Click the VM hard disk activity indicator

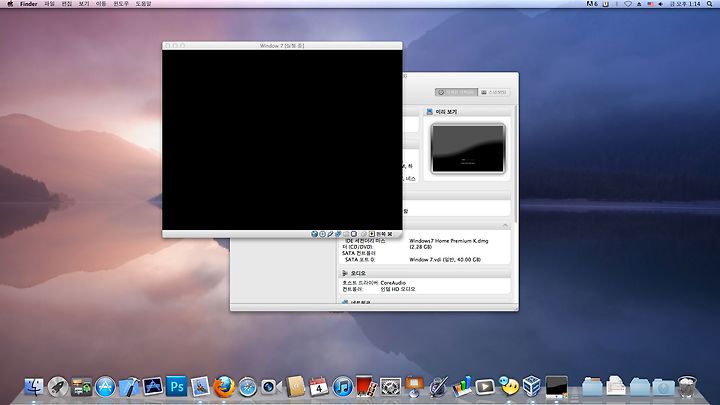tap(315, 234)
